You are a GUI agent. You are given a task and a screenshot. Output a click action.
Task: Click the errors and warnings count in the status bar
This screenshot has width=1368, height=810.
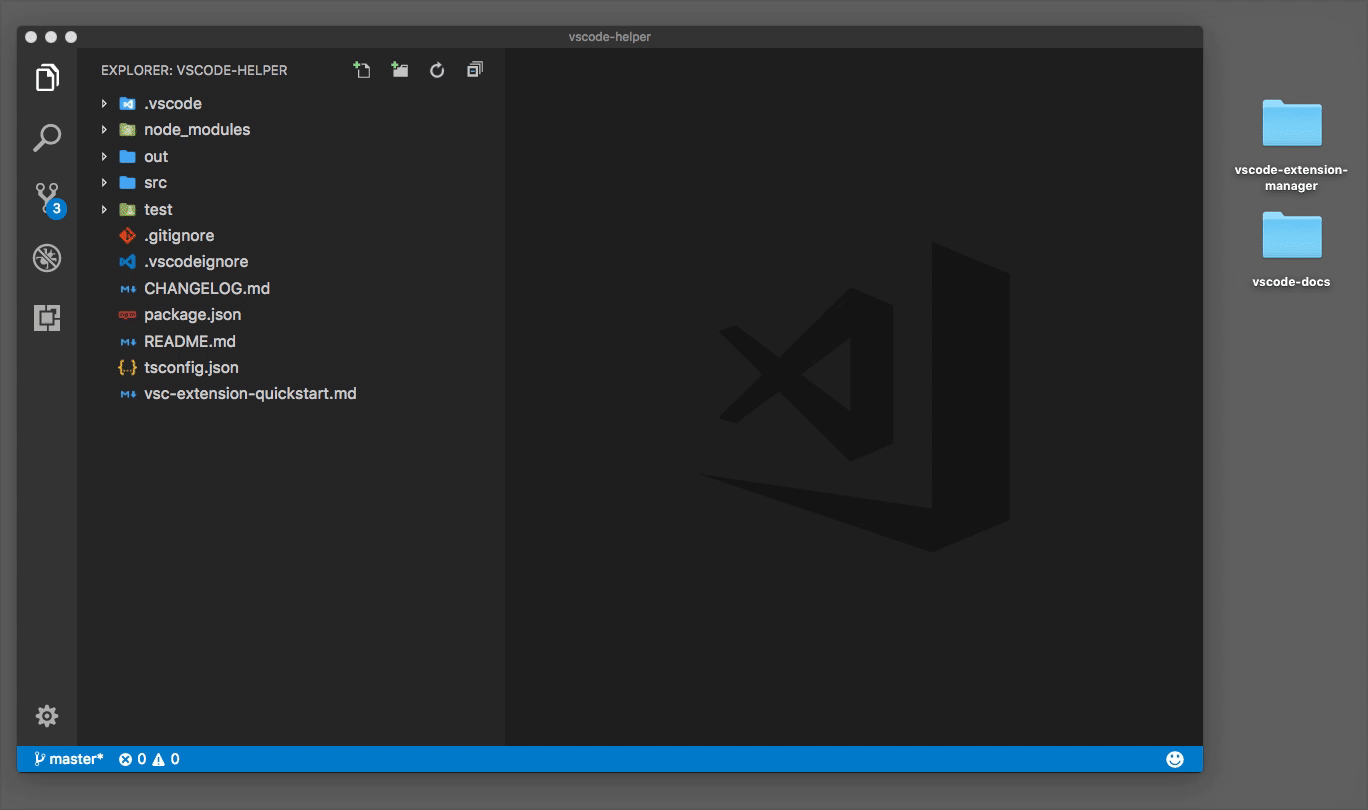coord(149,759)
